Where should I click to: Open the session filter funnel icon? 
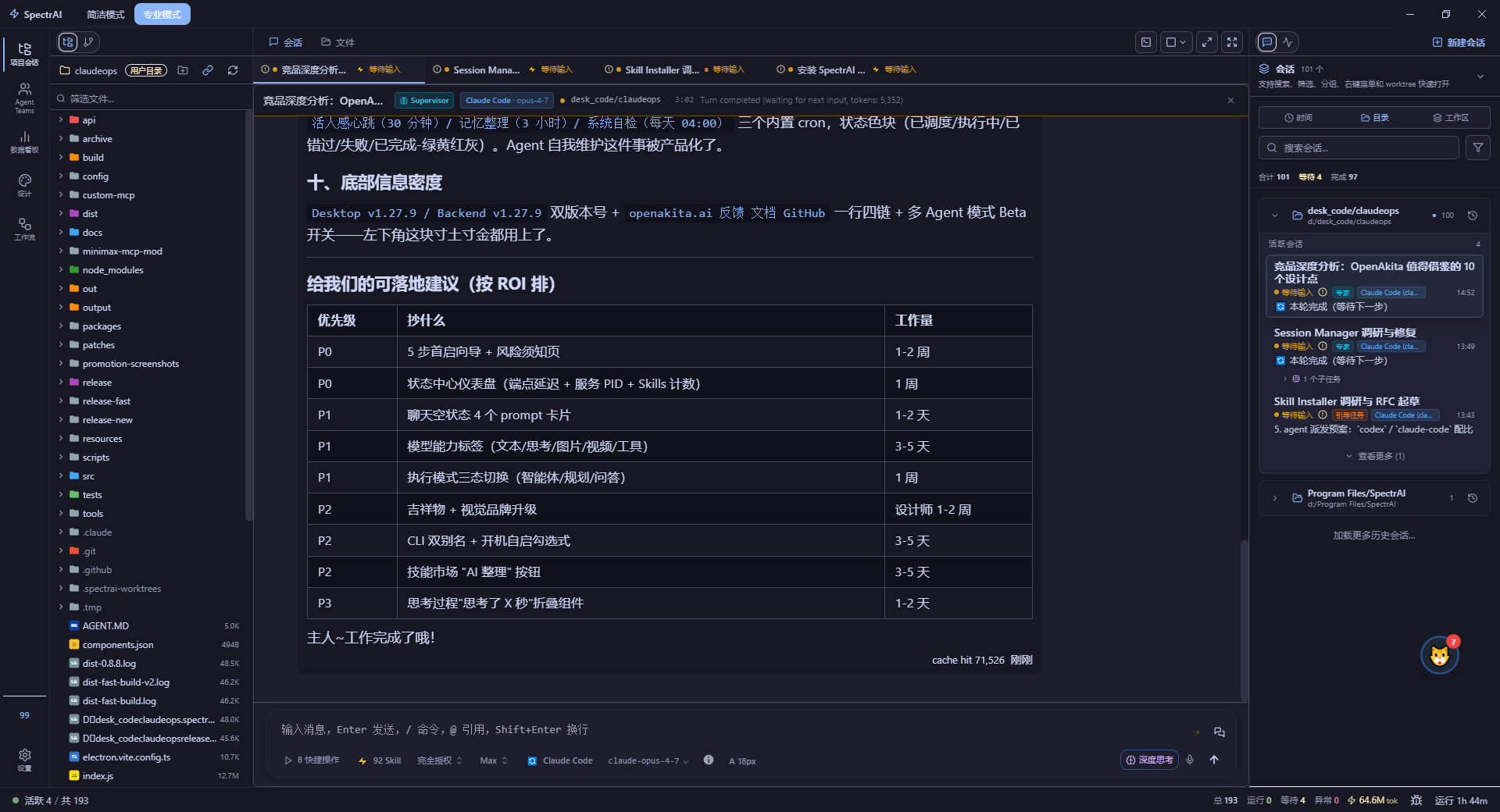click(1478, 148)
